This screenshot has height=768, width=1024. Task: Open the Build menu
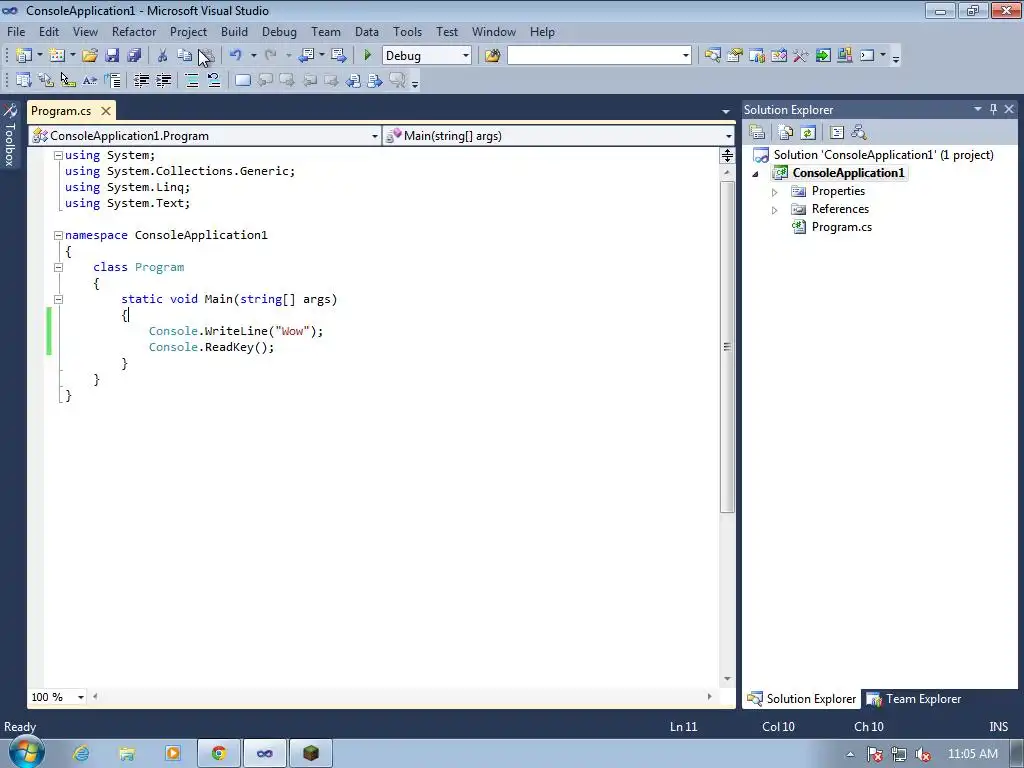click(x=234, y=31)
